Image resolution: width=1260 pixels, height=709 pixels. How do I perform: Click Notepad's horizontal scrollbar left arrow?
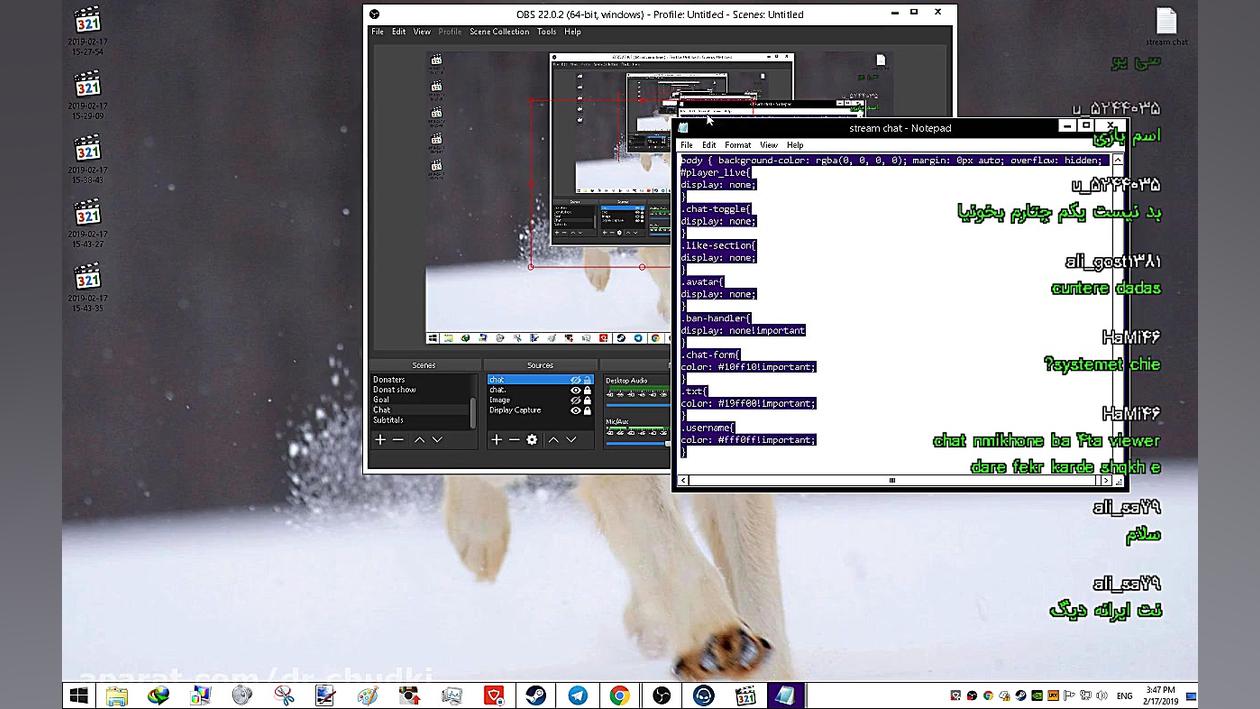[684, 481]
